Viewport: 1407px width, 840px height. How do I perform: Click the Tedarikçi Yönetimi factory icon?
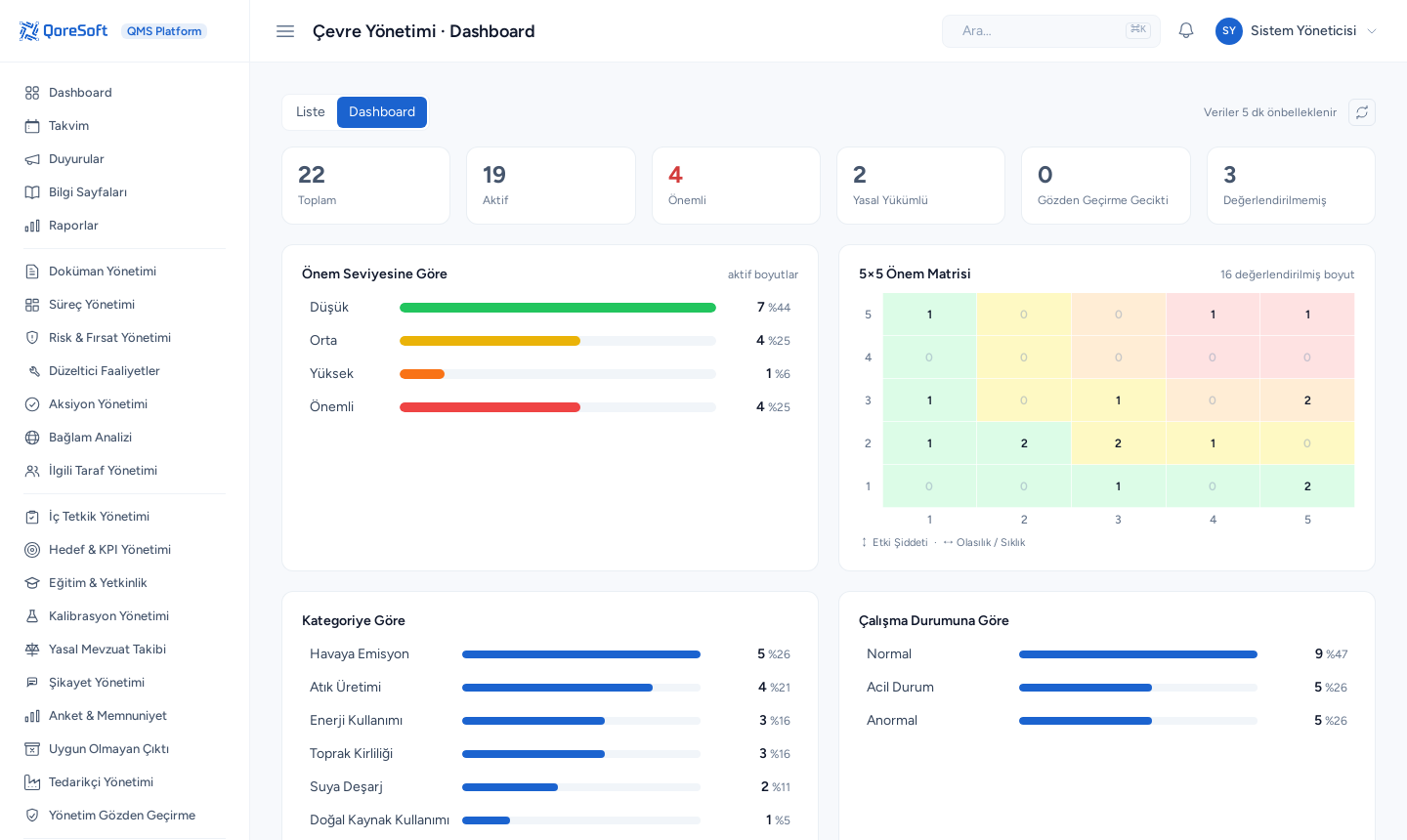pos(32,782)
